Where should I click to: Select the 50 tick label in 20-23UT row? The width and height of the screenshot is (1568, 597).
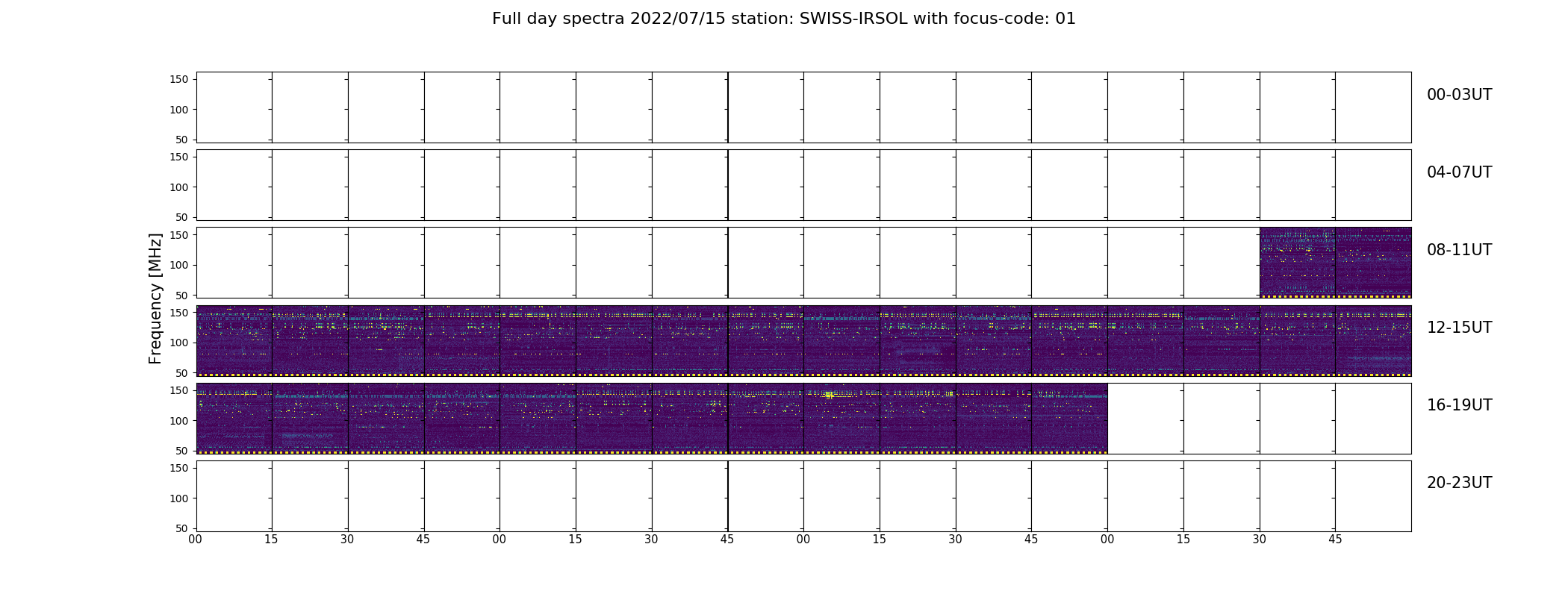(182, 528)
